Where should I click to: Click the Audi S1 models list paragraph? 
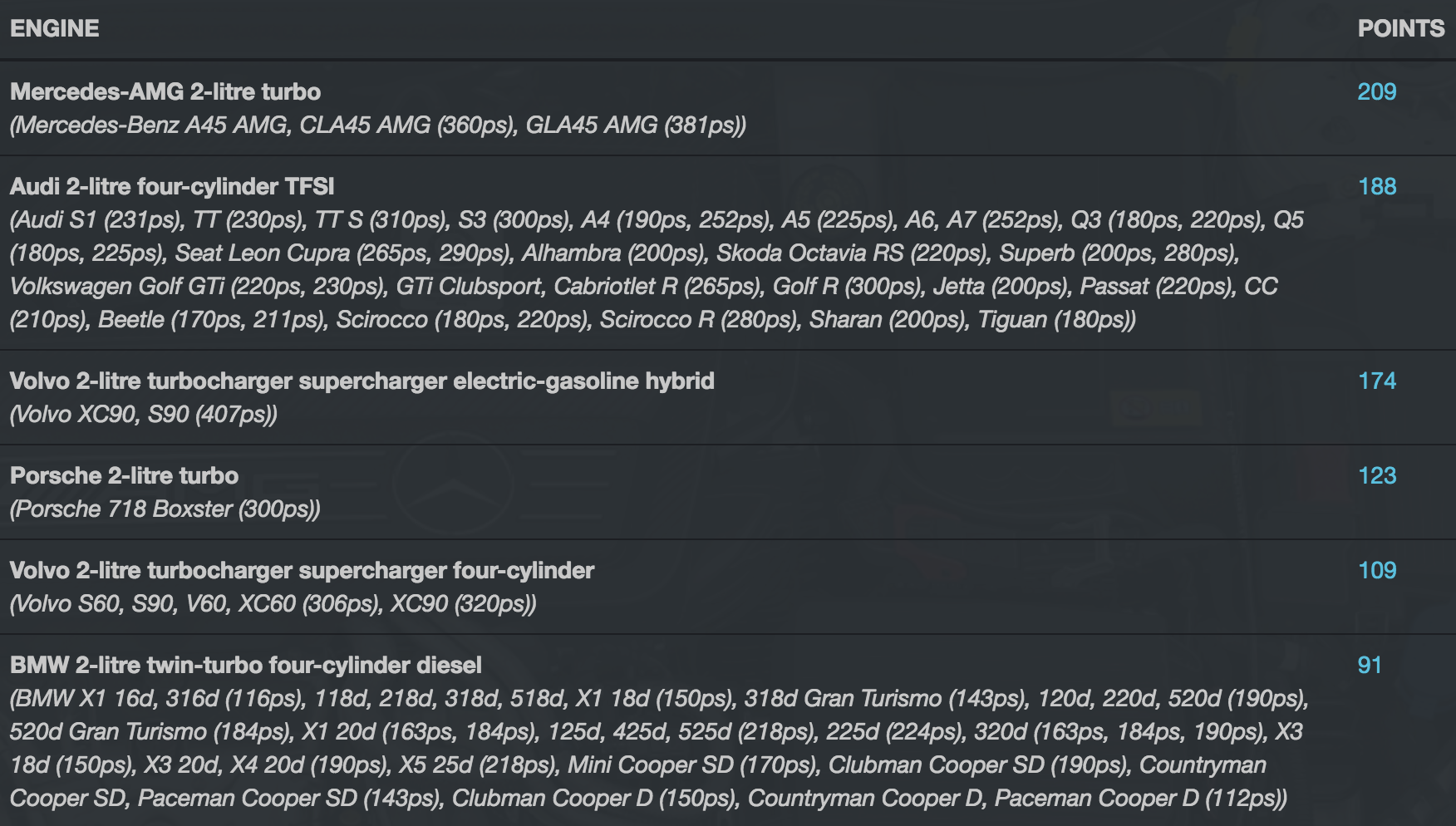[x=648, y=269]
